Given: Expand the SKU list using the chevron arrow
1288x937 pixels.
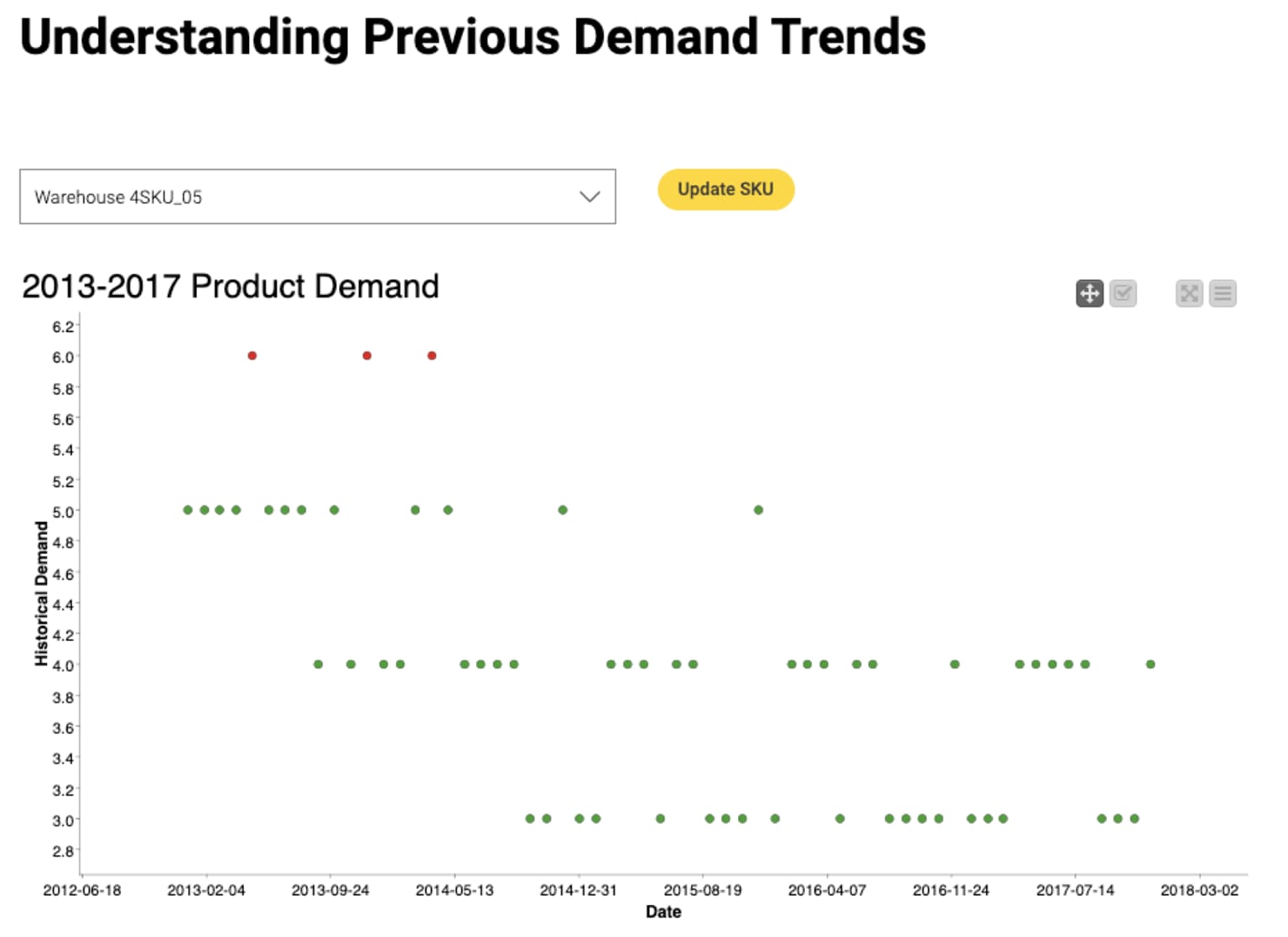Looking at the screenshot, I should (x=590, y=197).
